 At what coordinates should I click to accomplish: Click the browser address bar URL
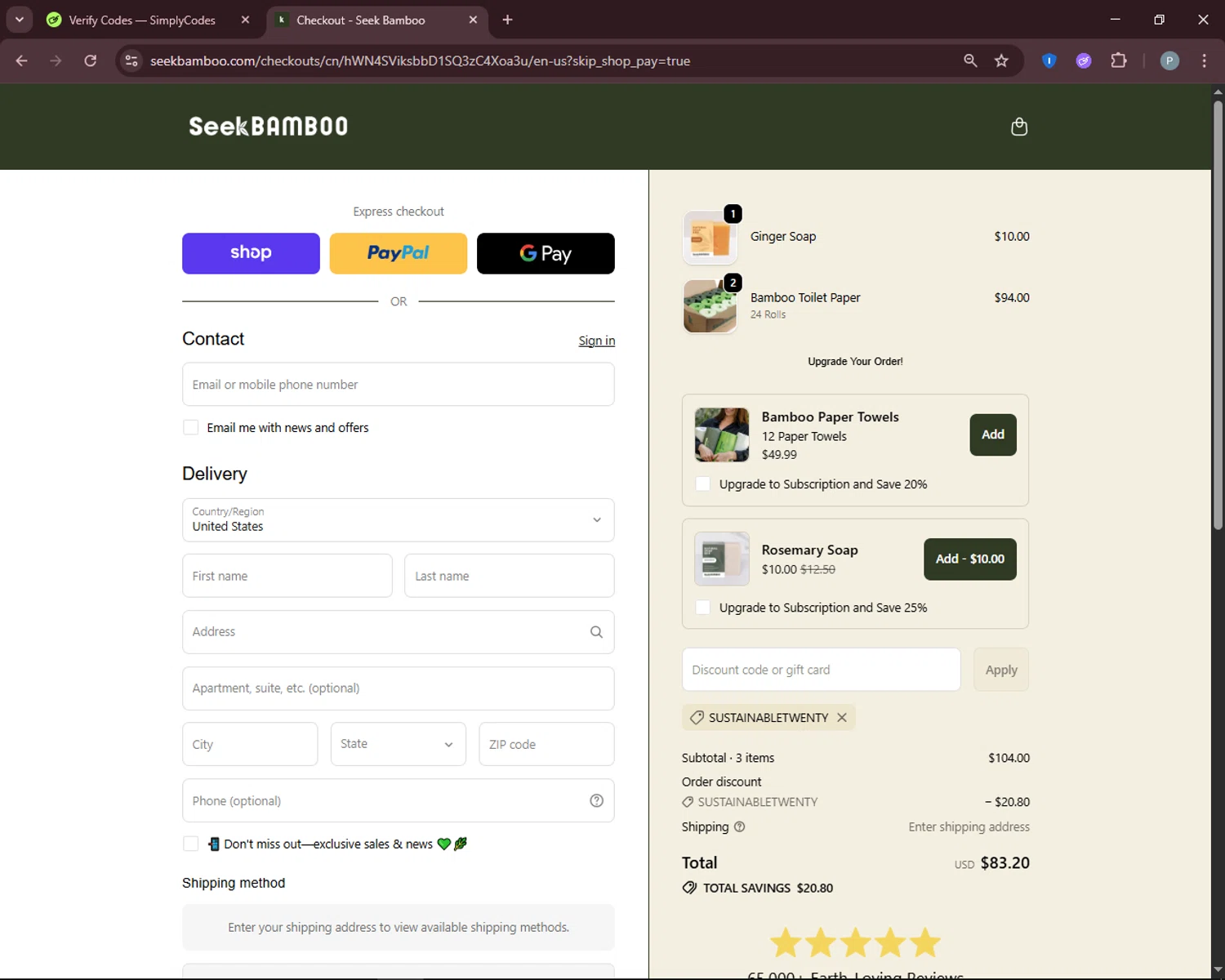[x=420, y=60]
